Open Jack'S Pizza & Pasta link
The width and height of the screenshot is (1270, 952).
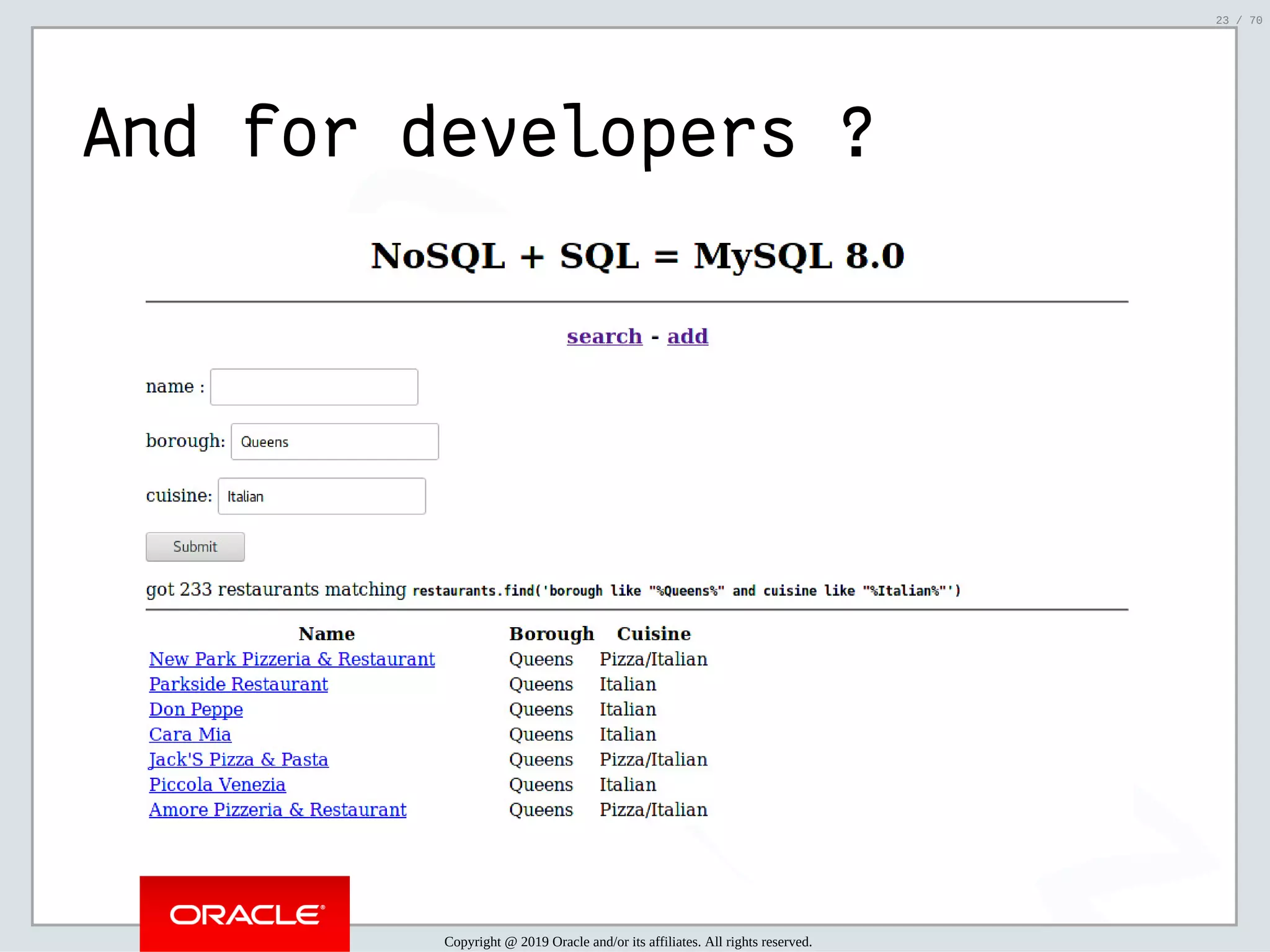[x=239, y=759]
